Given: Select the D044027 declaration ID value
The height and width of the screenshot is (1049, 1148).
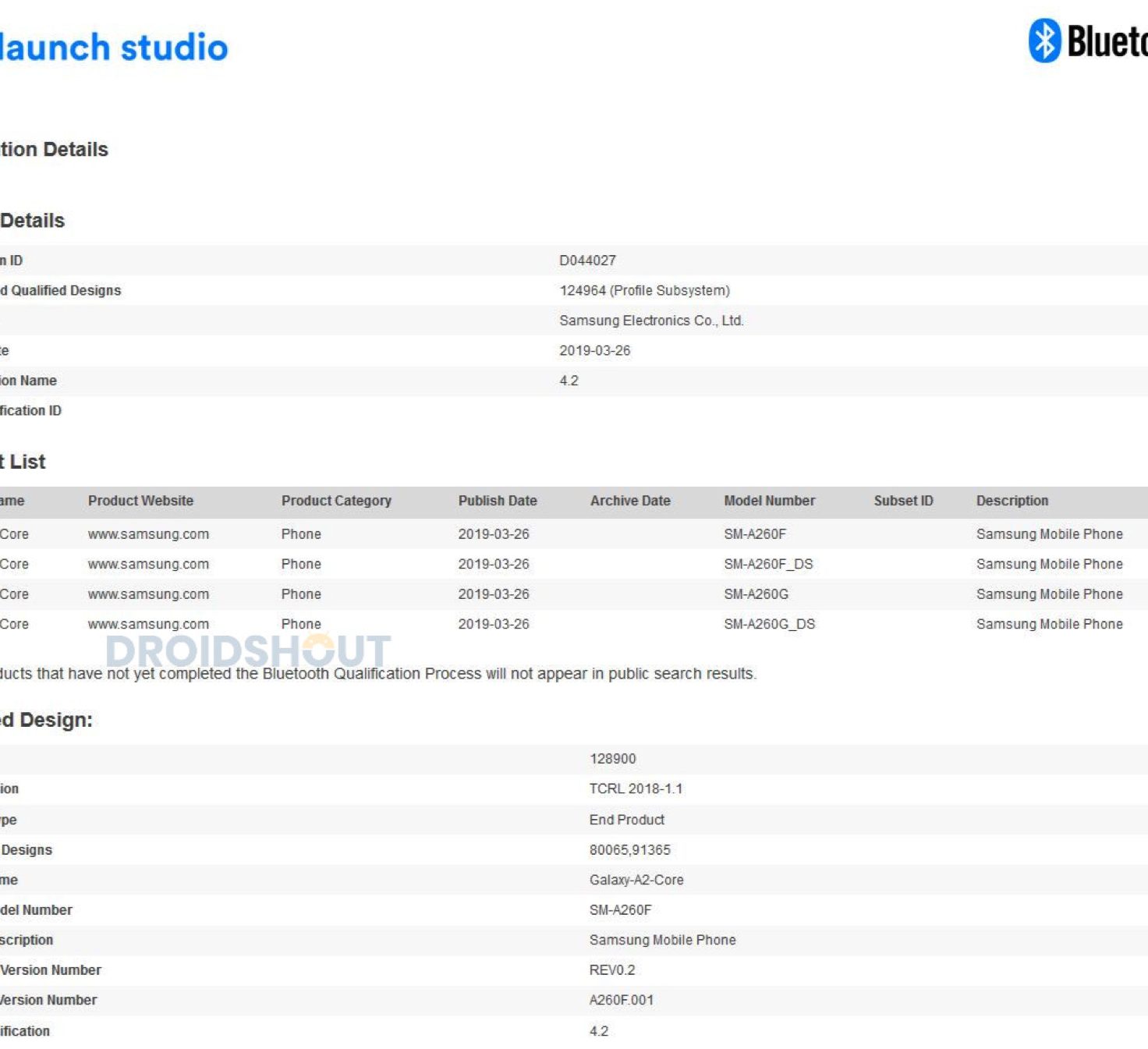Looking at the screenshot, I should point(587,260).
